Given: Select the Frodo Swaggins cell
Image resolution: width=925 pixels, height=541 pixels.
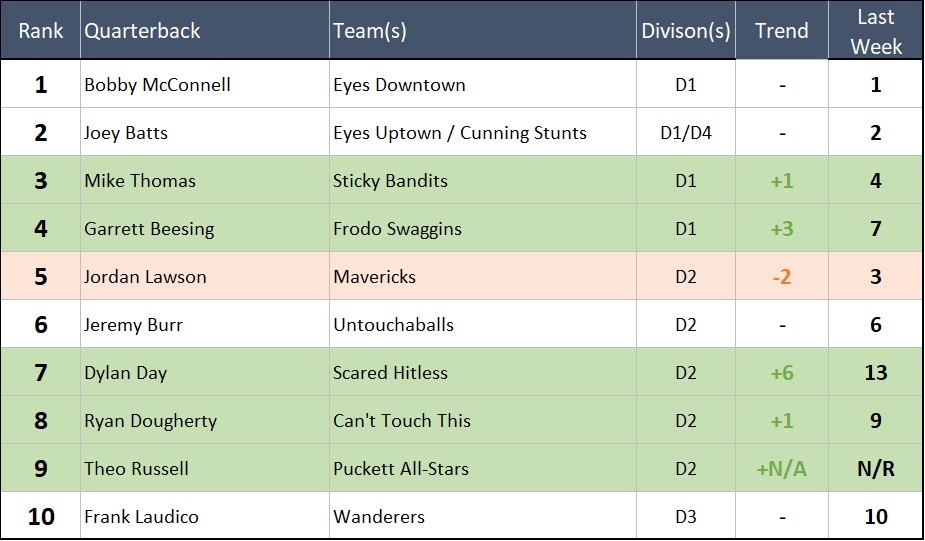Looking at the screenshot, I should click(x=397, y=229).
